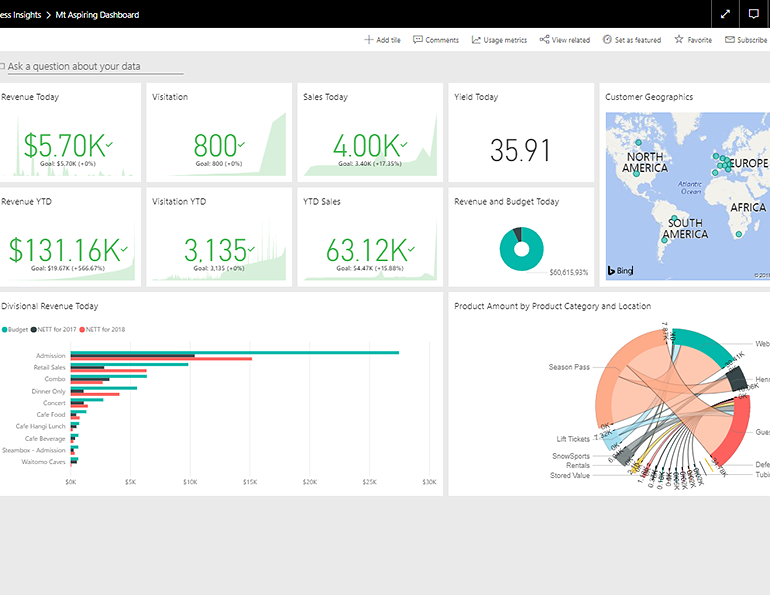The height and width of the screenshot is (595, 770).
Task: Open the Visitation YTD 3,135 tile
Action: coord(219,237)
